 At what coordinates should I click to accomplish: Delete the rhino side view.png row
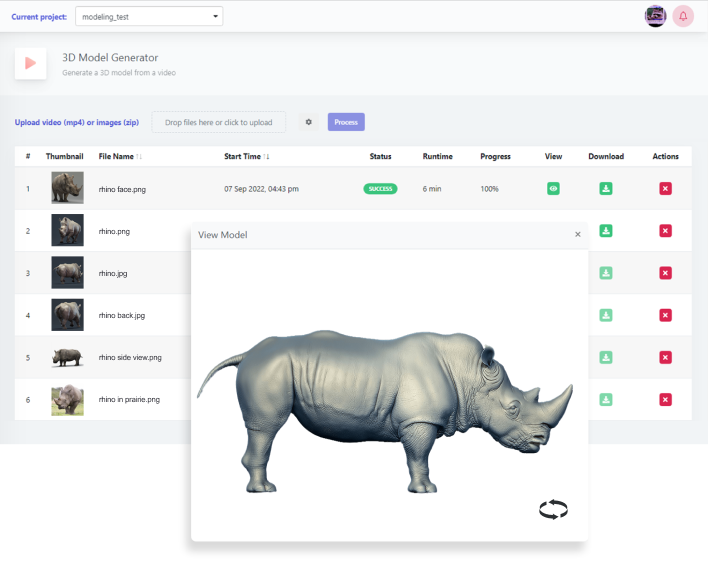click(x=666, y=357)
